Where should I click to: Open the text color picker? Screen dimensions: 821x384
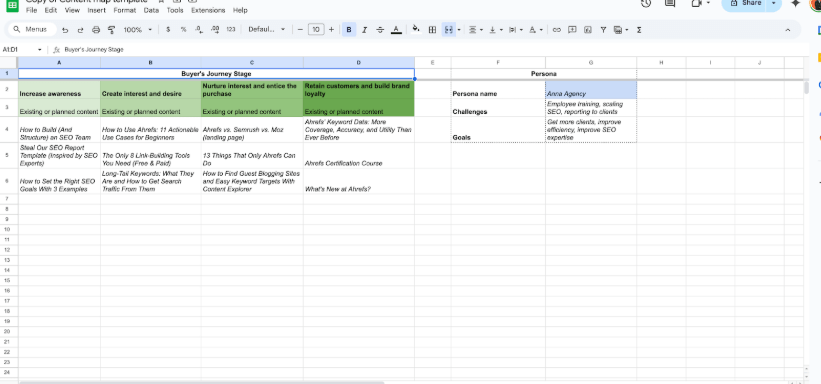coord(396,30)
